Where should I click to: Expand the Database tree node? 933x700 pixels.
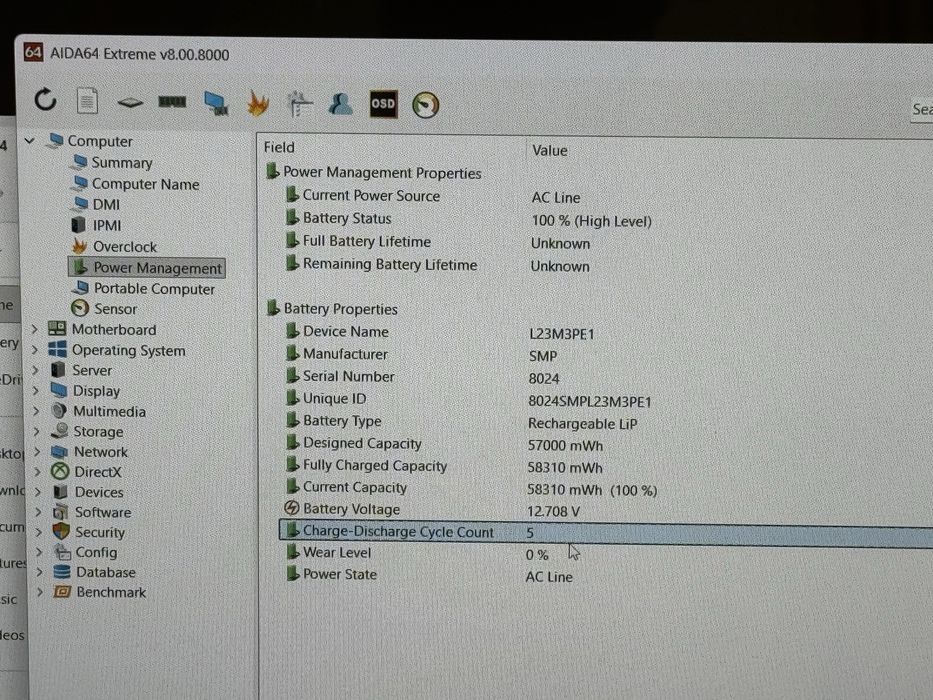39,572
